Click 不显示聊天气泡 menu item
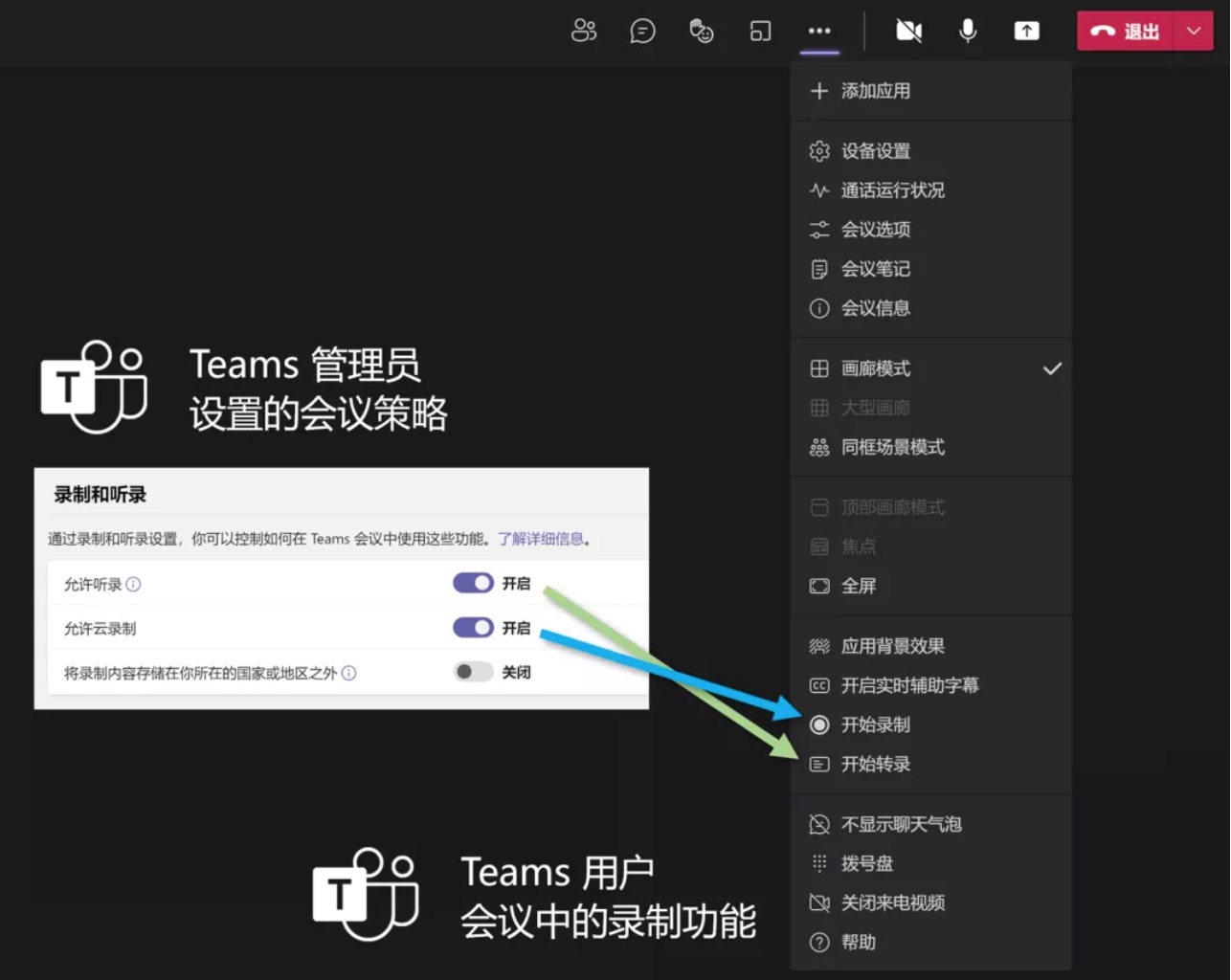Screen dimensions: 1231x980 [x=931, y=824]
